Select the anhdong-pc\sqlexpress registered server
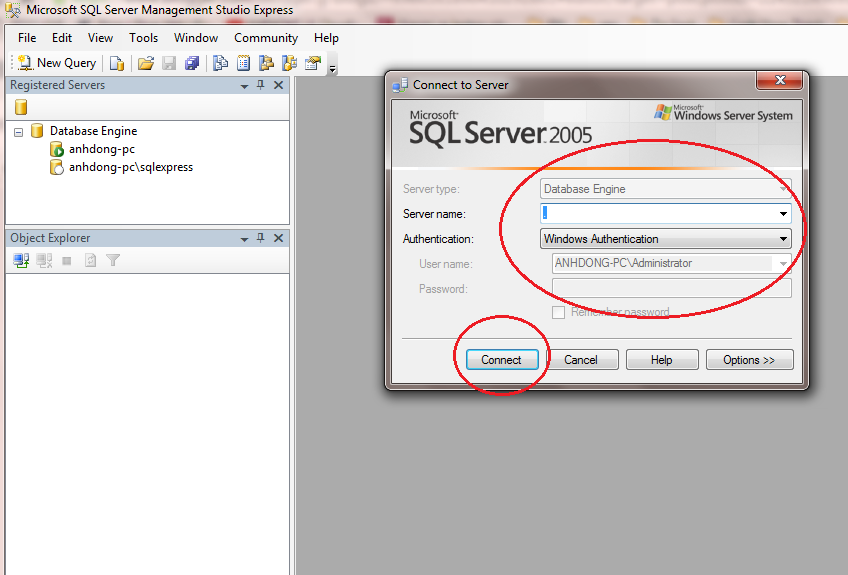Image resolution: width=848 pixels, height=575 pixels. tap(131, 167)
